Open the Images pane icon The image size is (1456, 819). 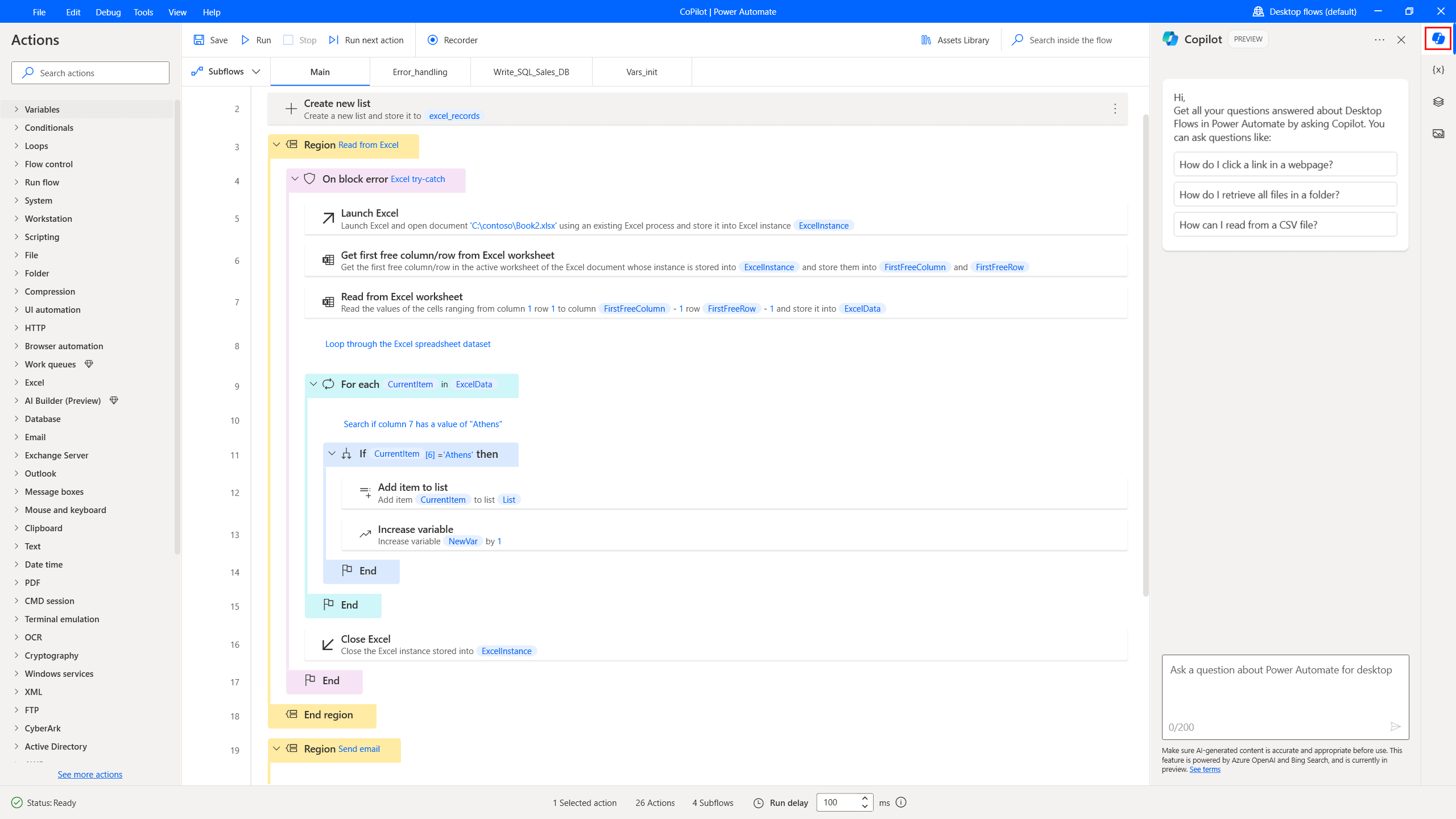1438,134
